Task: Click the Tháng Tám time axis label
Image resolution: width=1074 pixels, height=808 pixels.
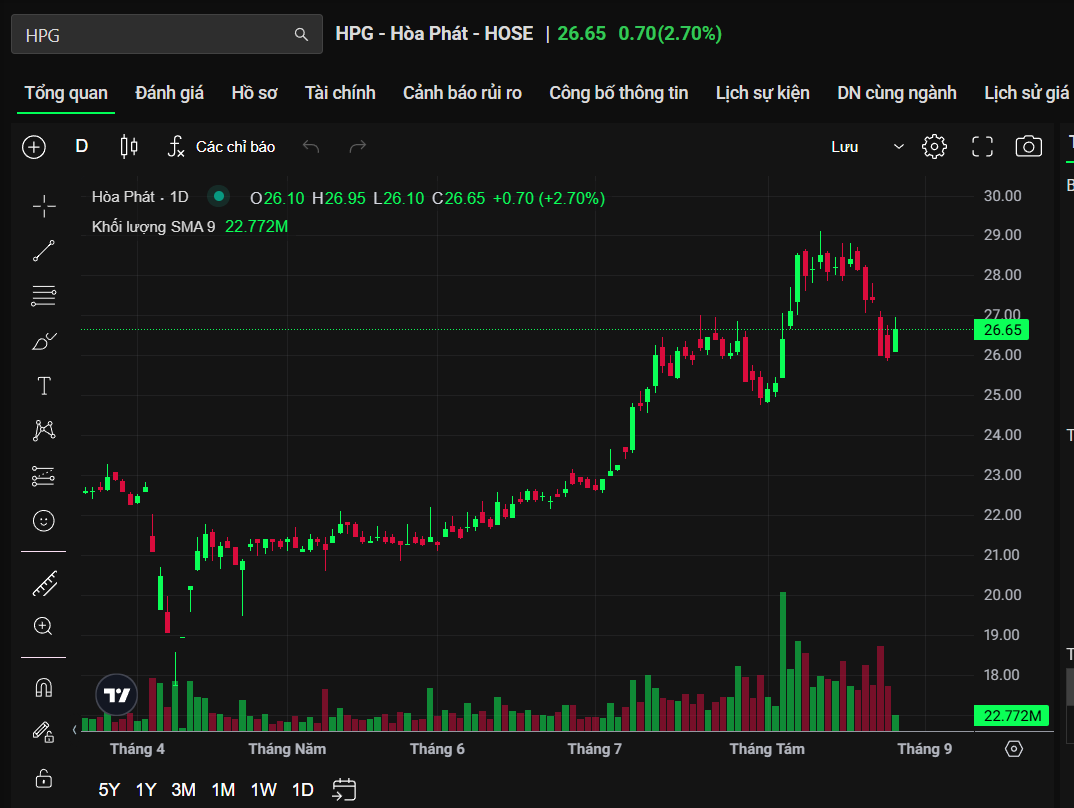Action: point(767,749)
